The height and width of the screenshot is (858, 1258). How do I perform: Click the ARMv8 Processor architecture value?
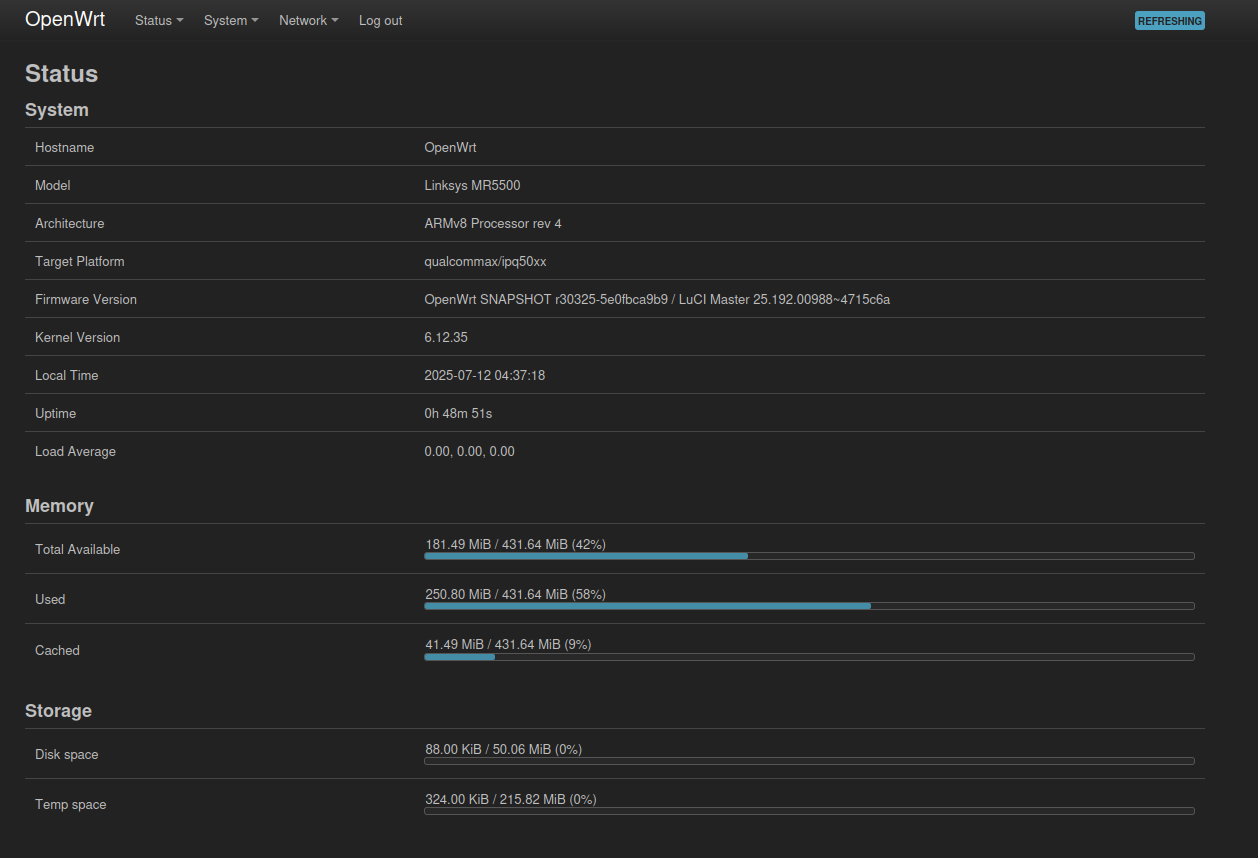(x=492, y=224)
